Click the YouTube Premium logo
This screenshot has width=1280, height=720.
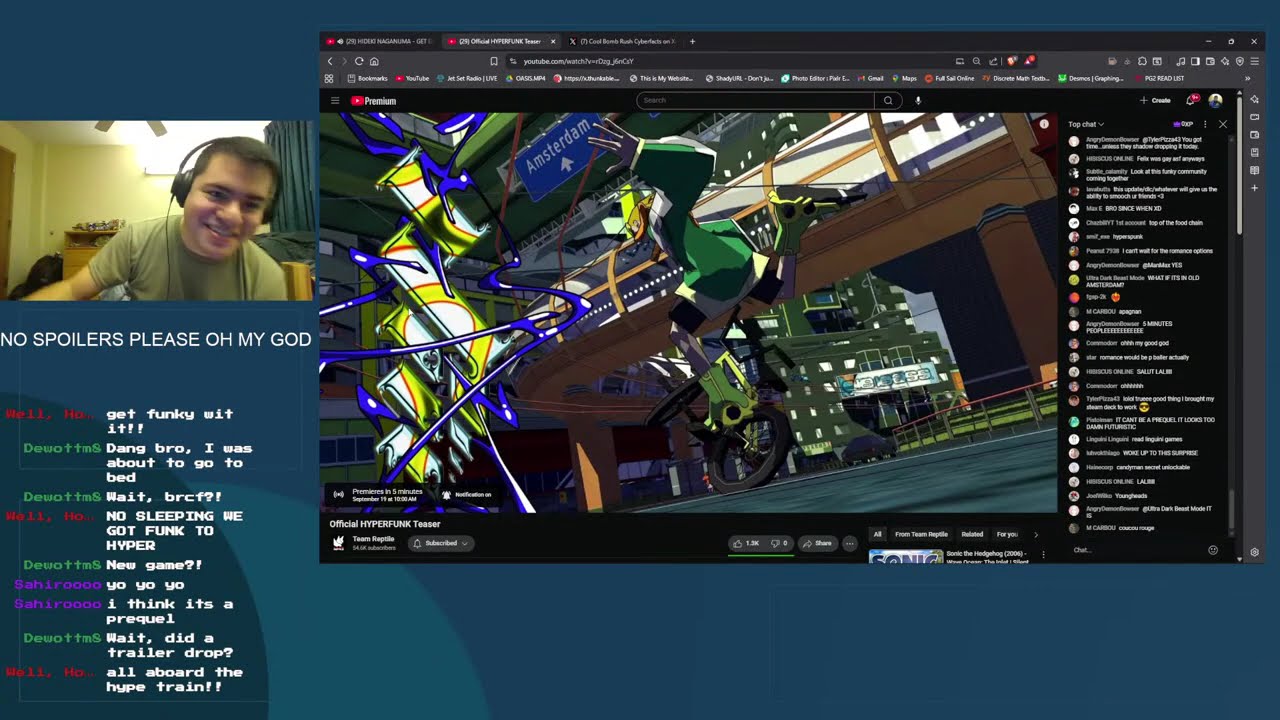point(373,101)
